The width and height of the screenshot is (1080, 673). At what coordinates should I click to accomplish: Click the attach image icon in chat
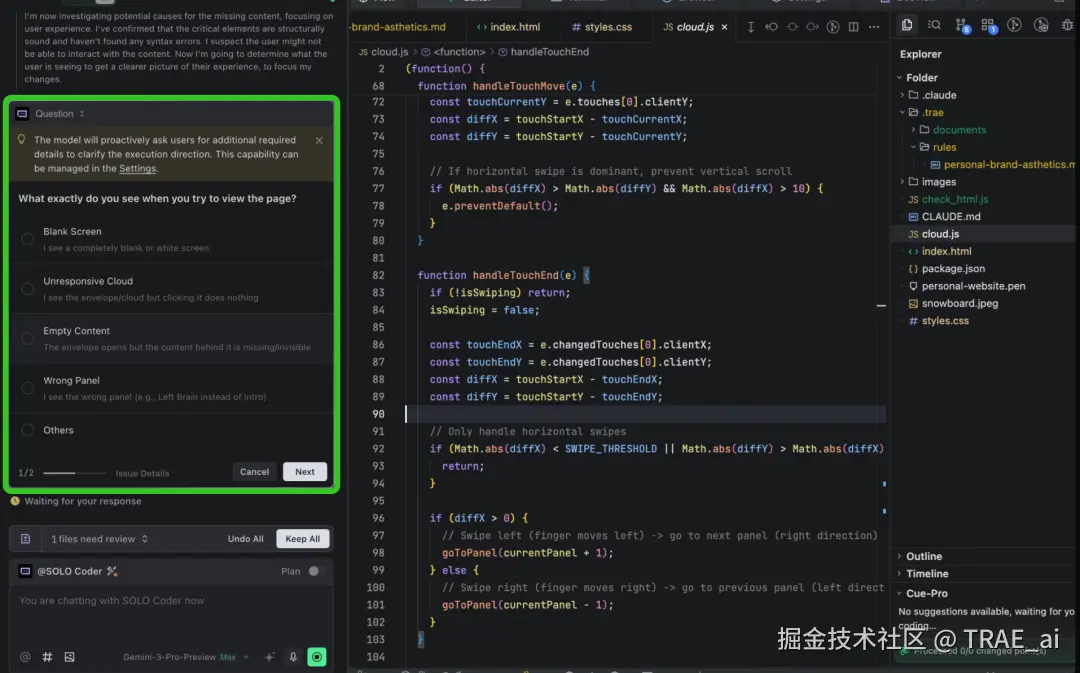coord(70,656)
